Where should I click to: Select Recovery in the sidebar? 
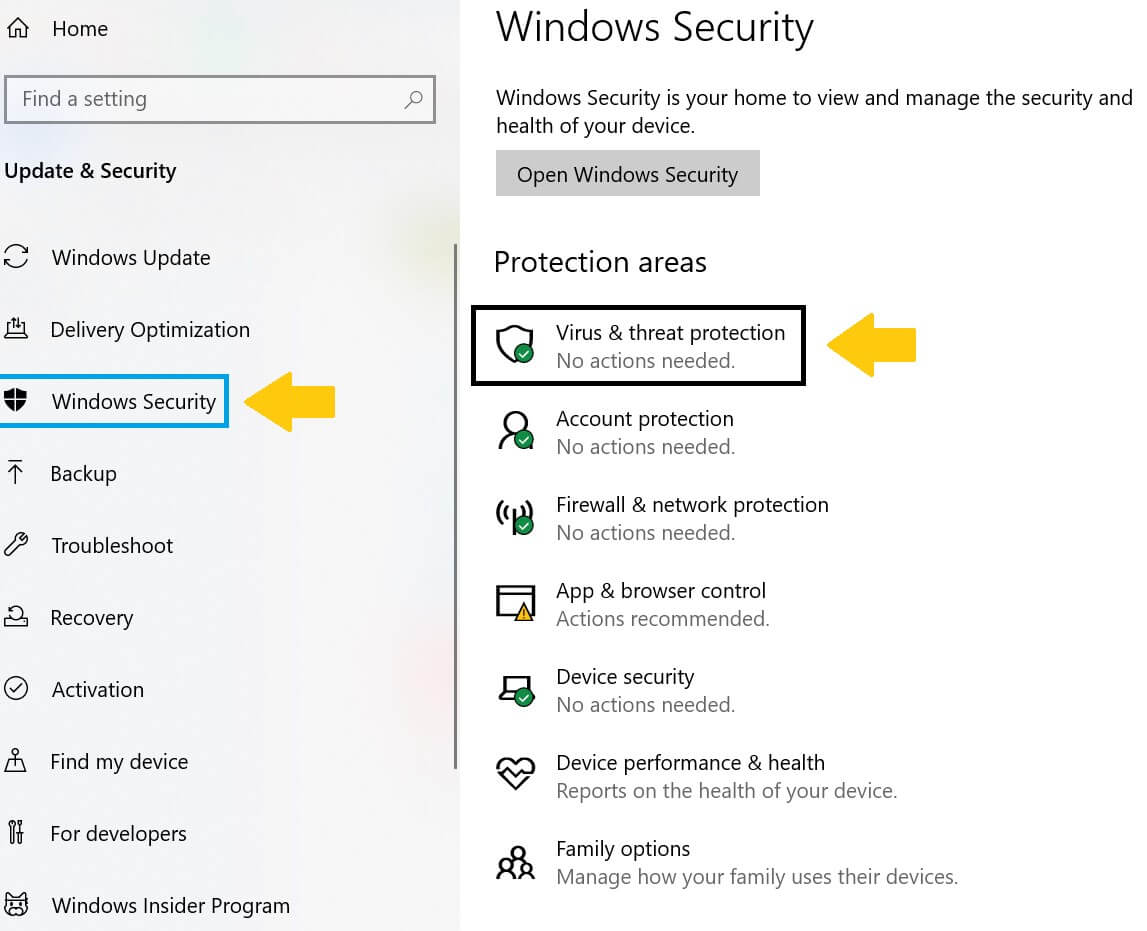coord(91,617)
